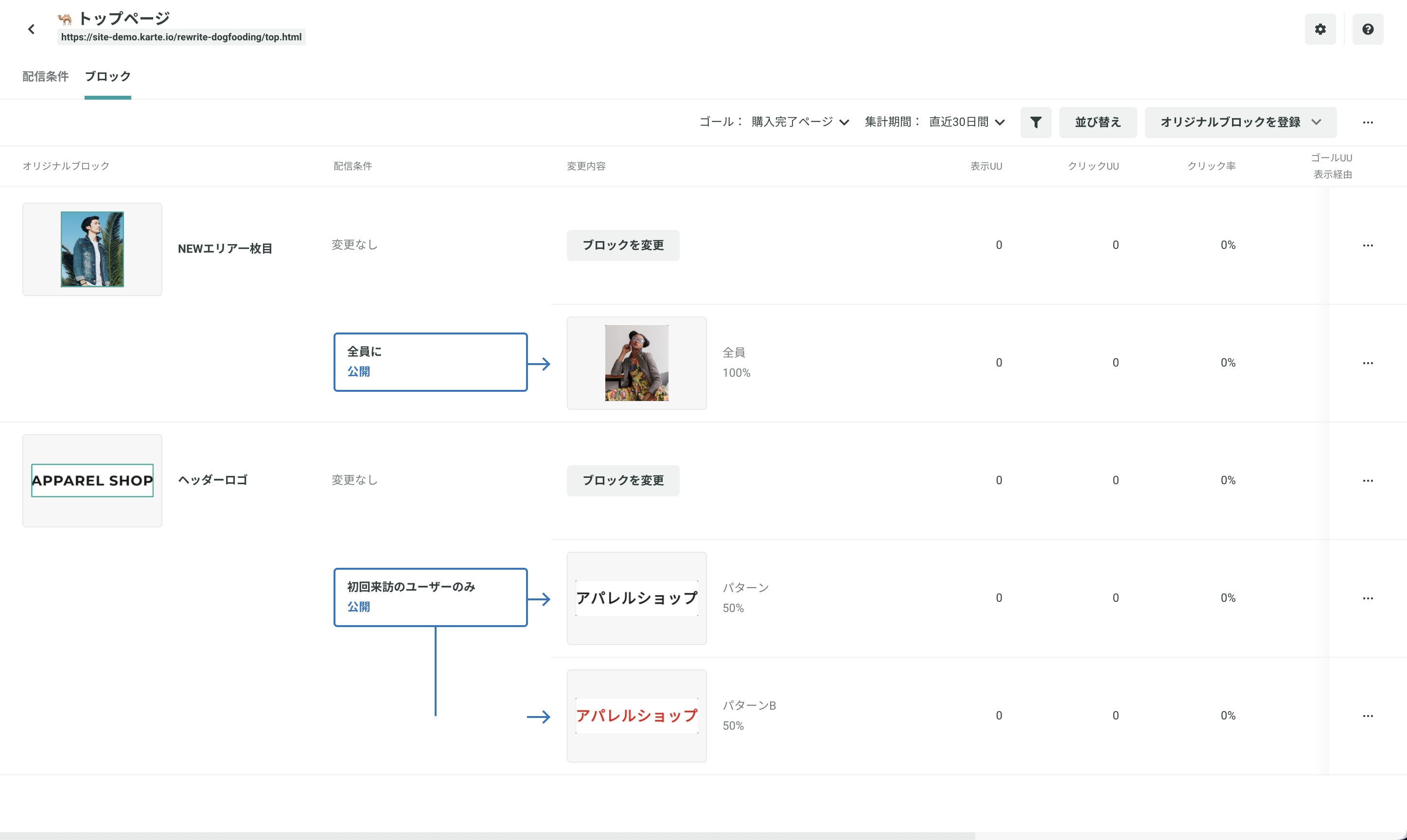Click the three-dot menu for ヘッダーロゴ

coord(1368,480)
